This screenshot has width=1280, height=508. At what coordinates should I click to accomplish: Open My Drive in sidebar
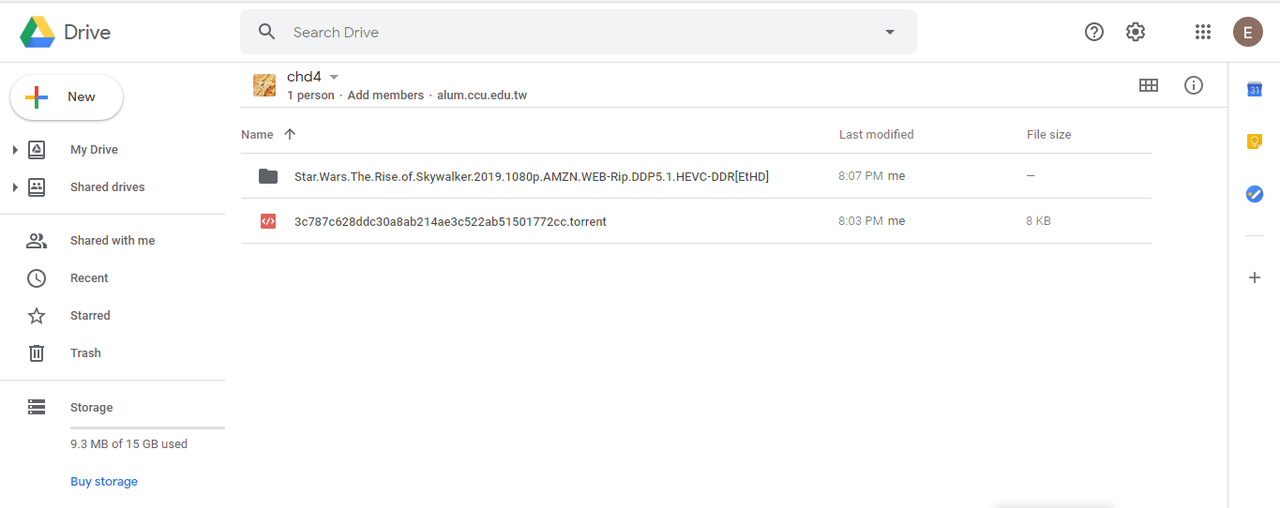94,150
